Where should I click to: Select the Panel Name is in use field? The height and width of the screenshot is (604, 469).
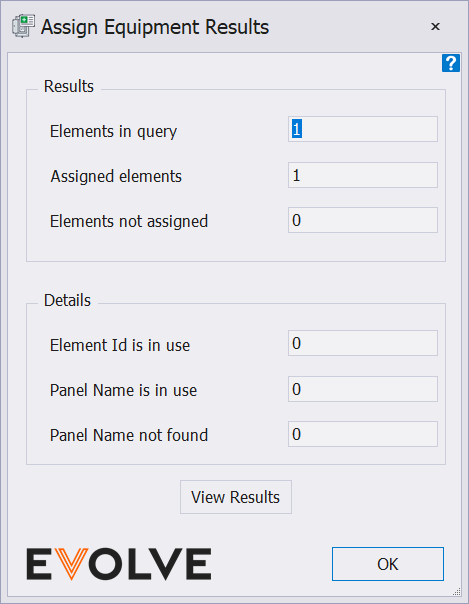[x=363, y=389]
